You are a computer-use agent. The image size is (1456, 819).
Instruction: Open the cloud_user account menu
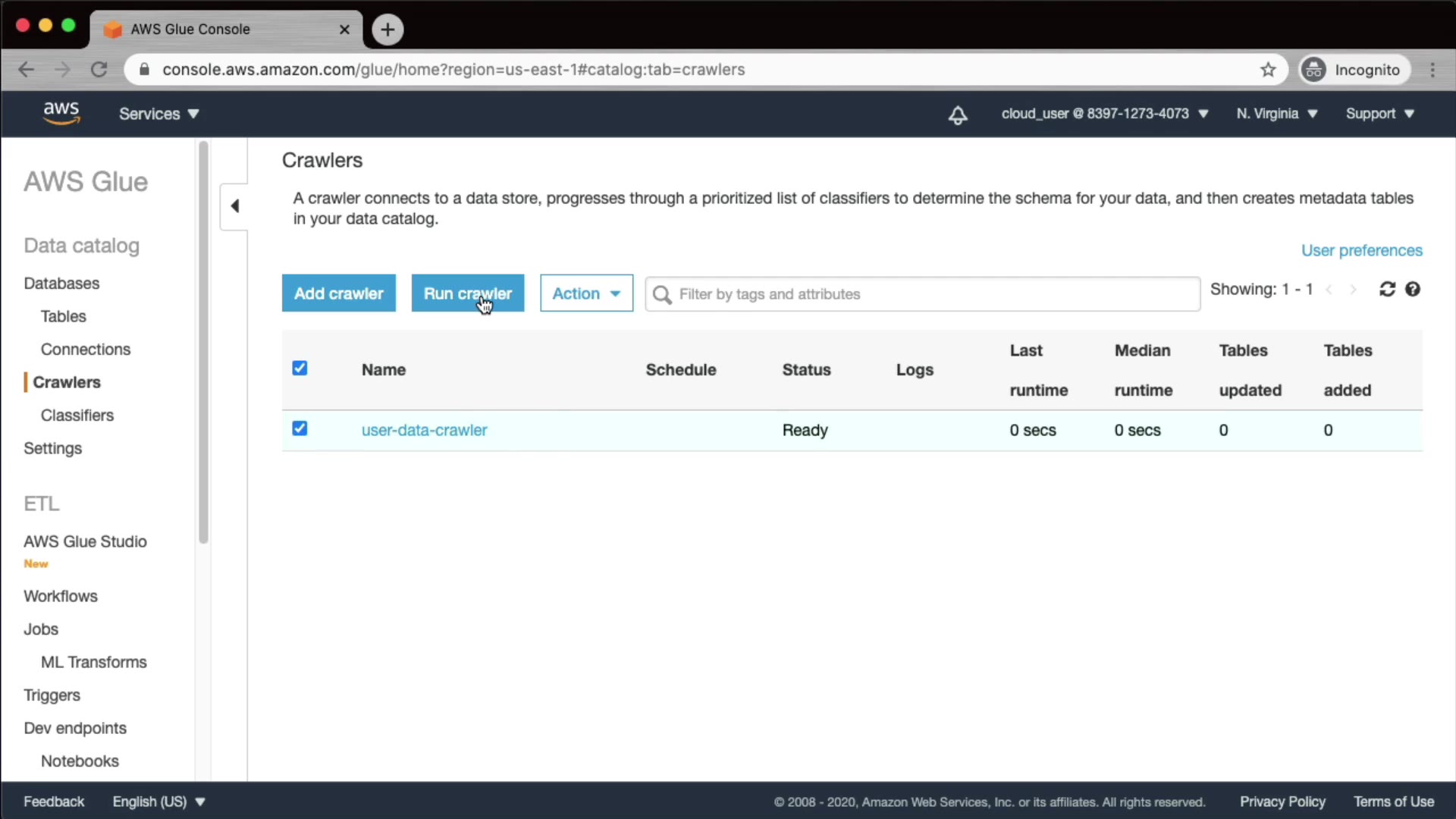tap(1104, 114)
